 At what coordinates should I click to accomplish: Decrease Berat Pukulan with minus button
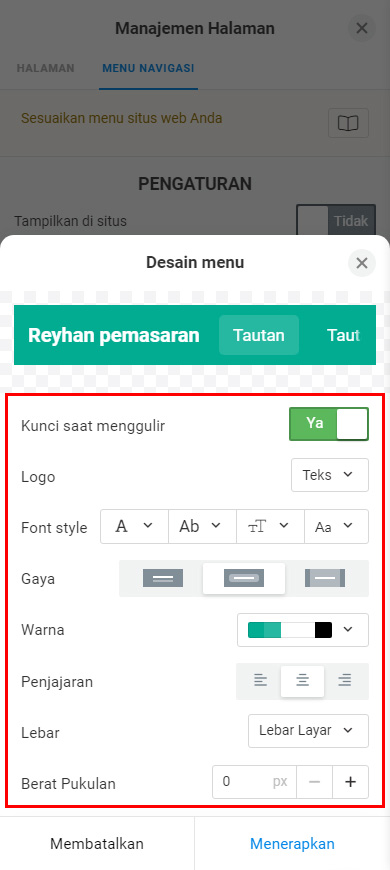click(x=315, y=782)
